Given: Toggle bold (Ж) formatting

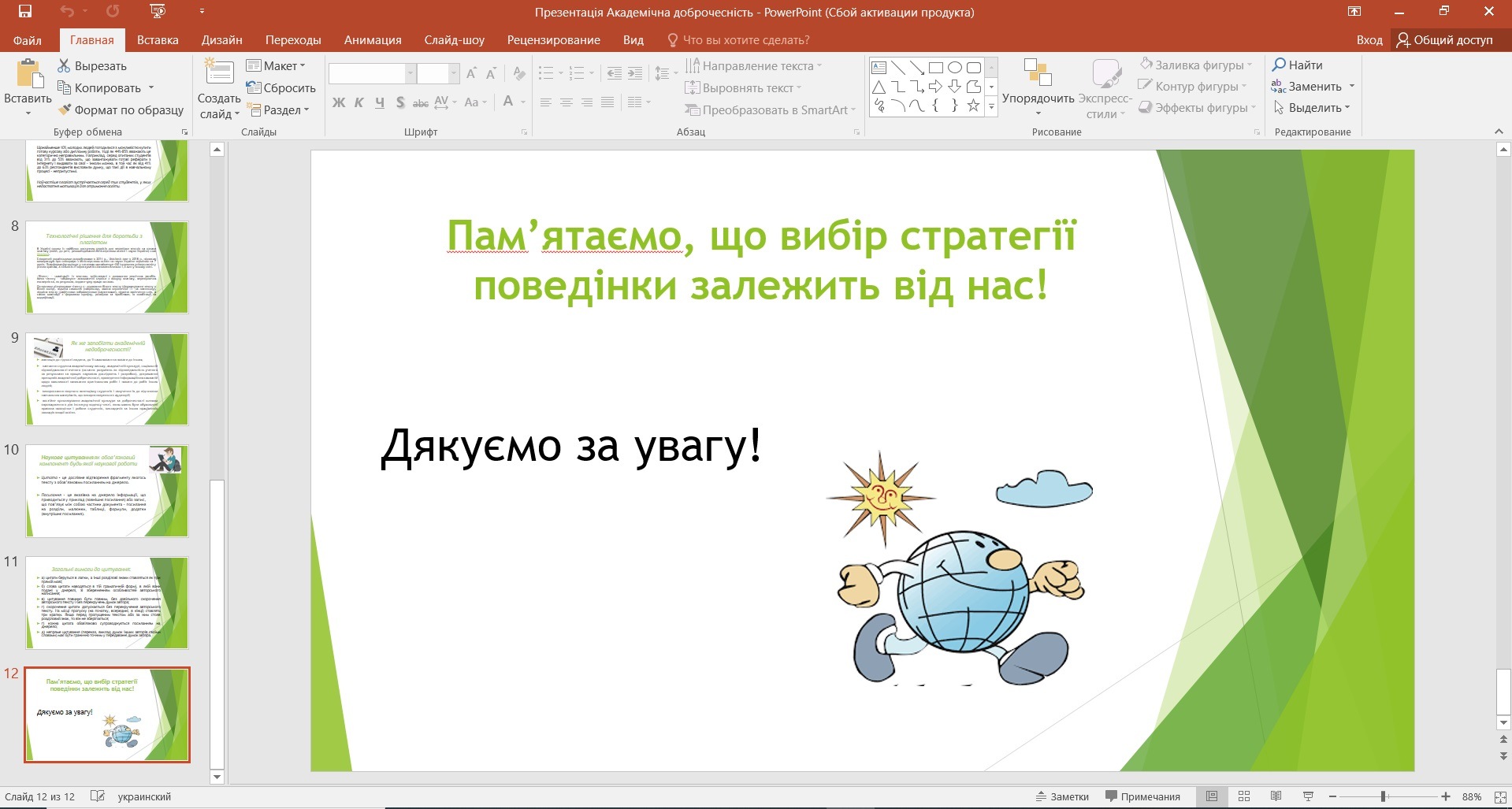Looking at the screenshot, I should [339, 102].
